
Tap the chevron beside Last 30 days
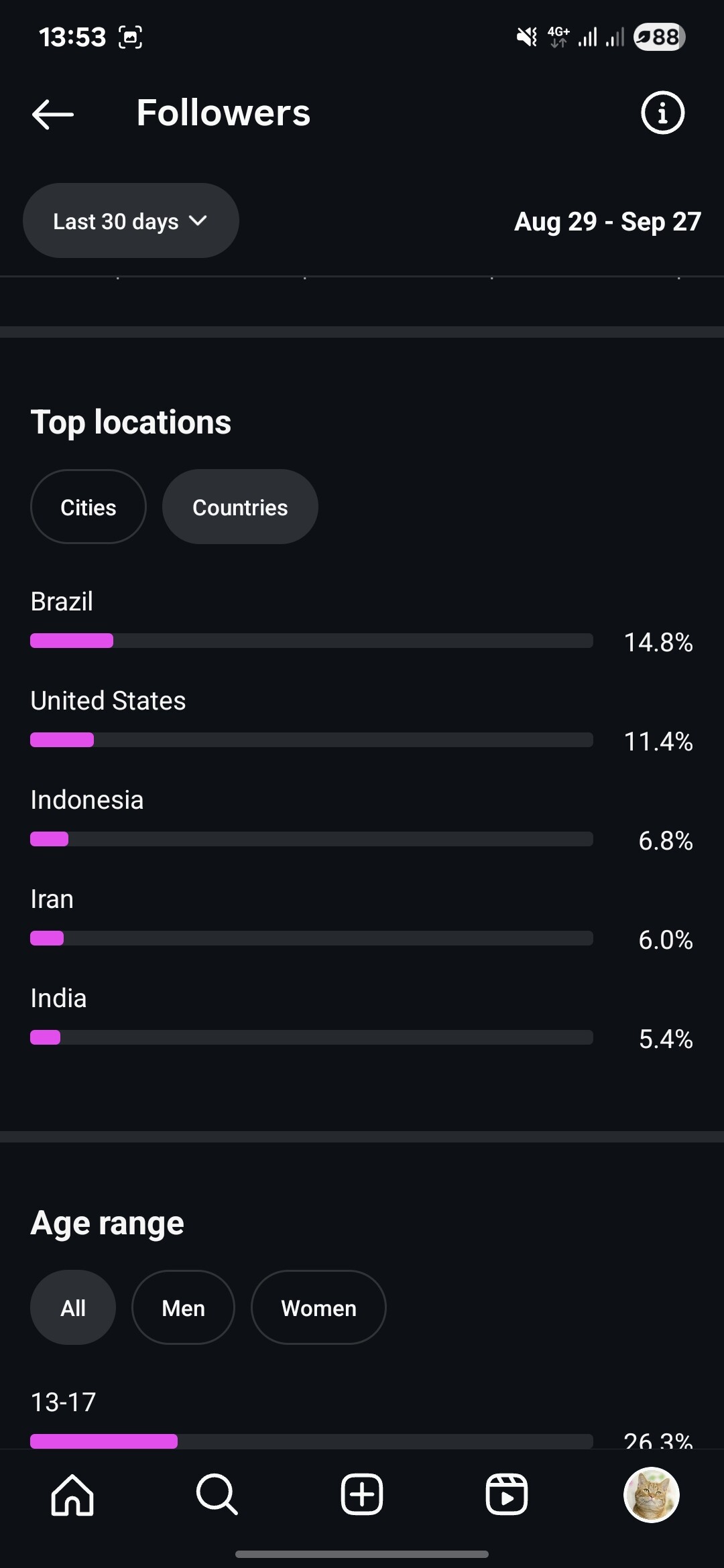198,220
